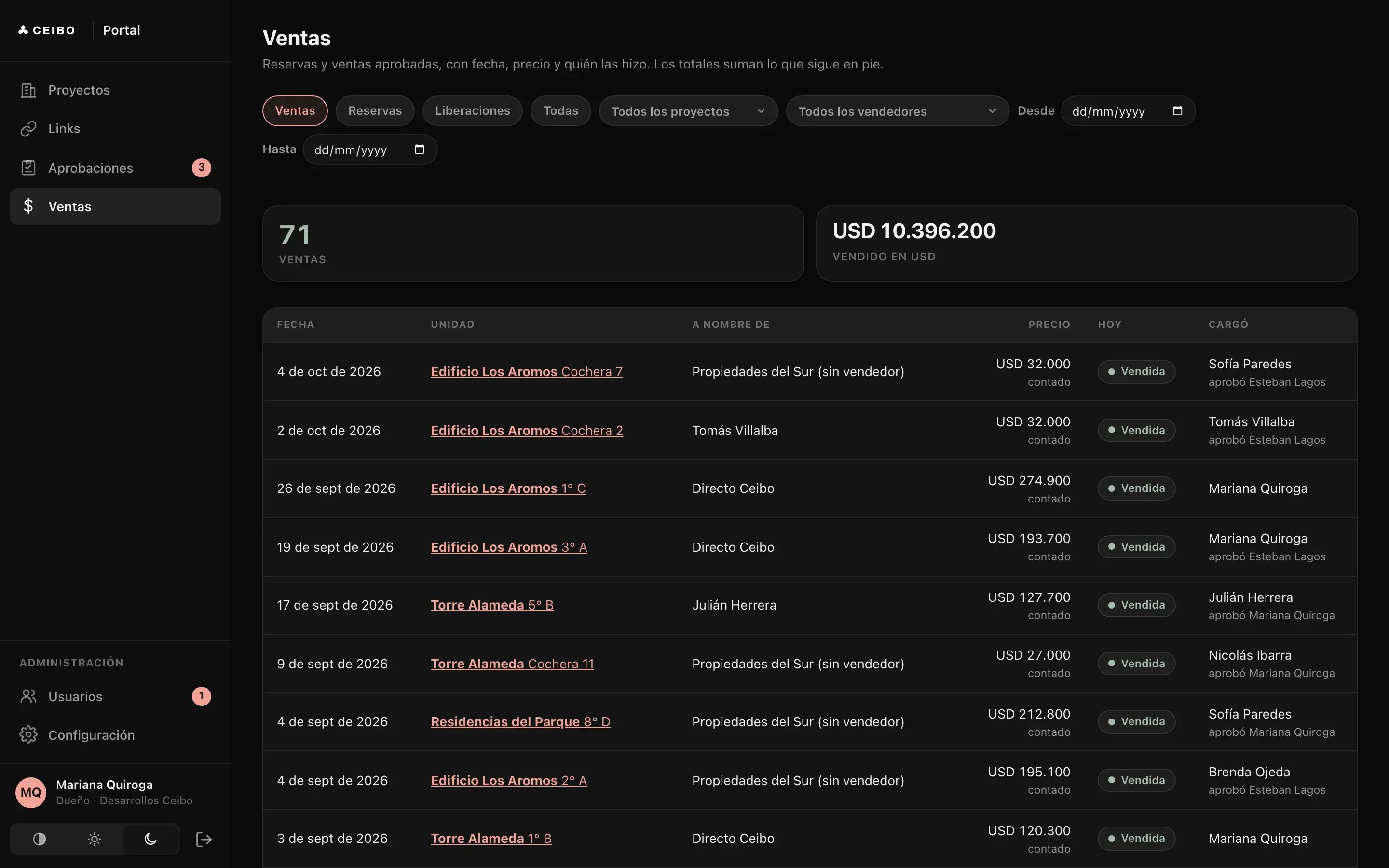Image resolution: width=1389 pixels, height=868 pixels.
Task: Select the Reservas filter tab
Action: pyautogui.click(x=375, y=111)
